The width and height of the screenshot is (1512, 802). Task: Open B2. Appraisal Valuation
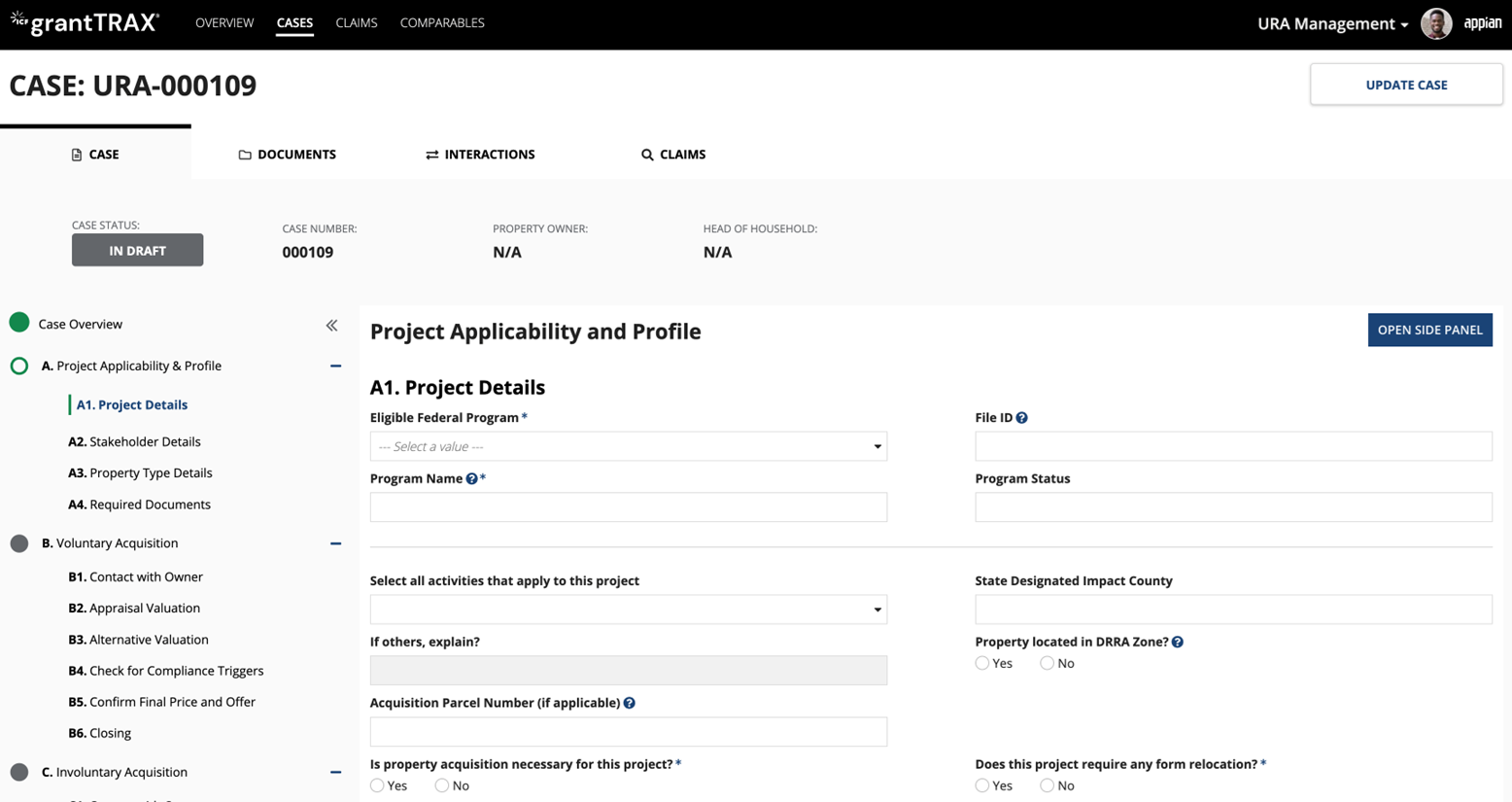[134, 608]
